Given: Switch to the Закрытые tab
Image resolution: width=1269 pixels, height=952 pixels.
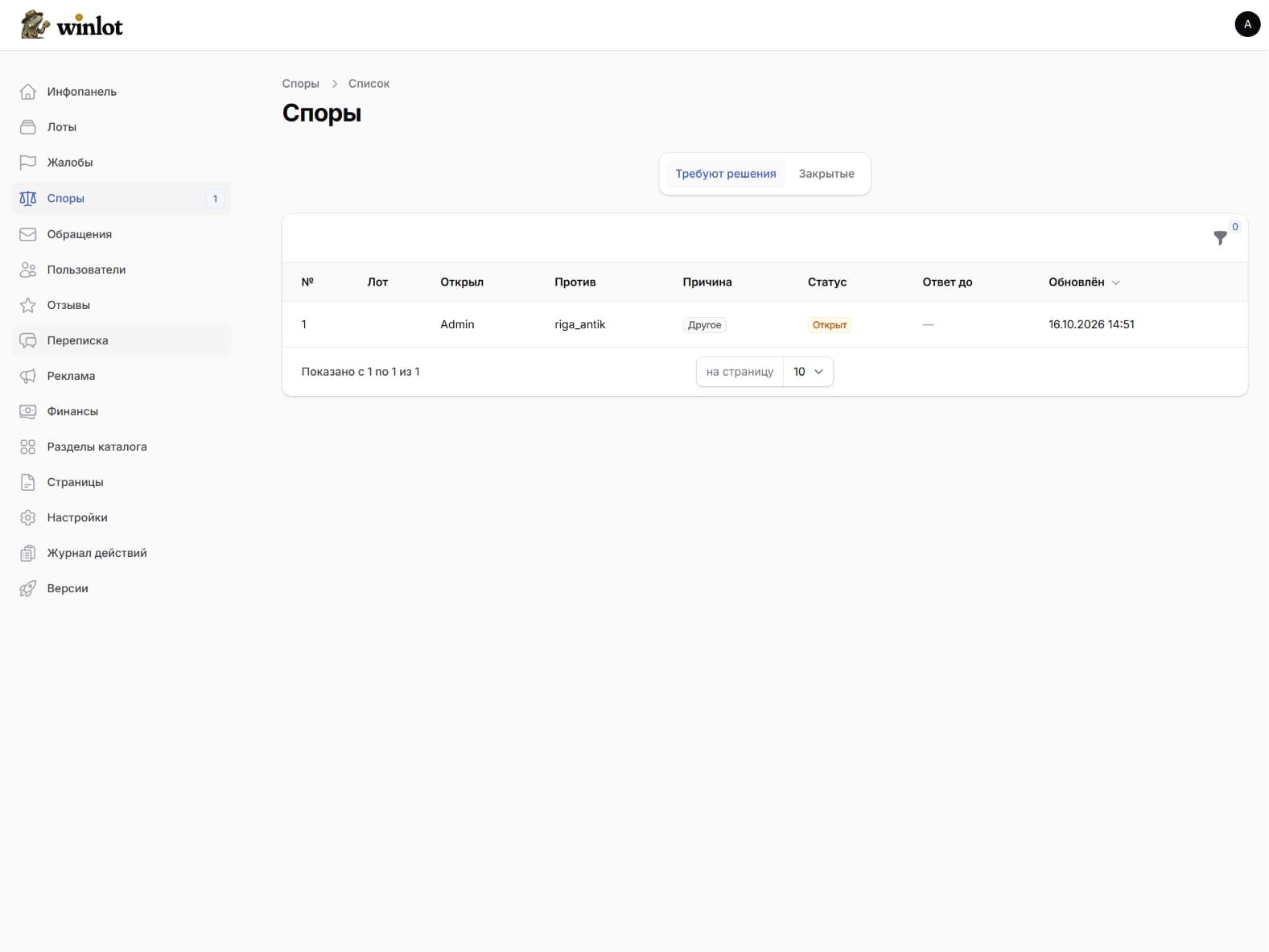Looking at the screenshot, I should click(x=826, y=174).
